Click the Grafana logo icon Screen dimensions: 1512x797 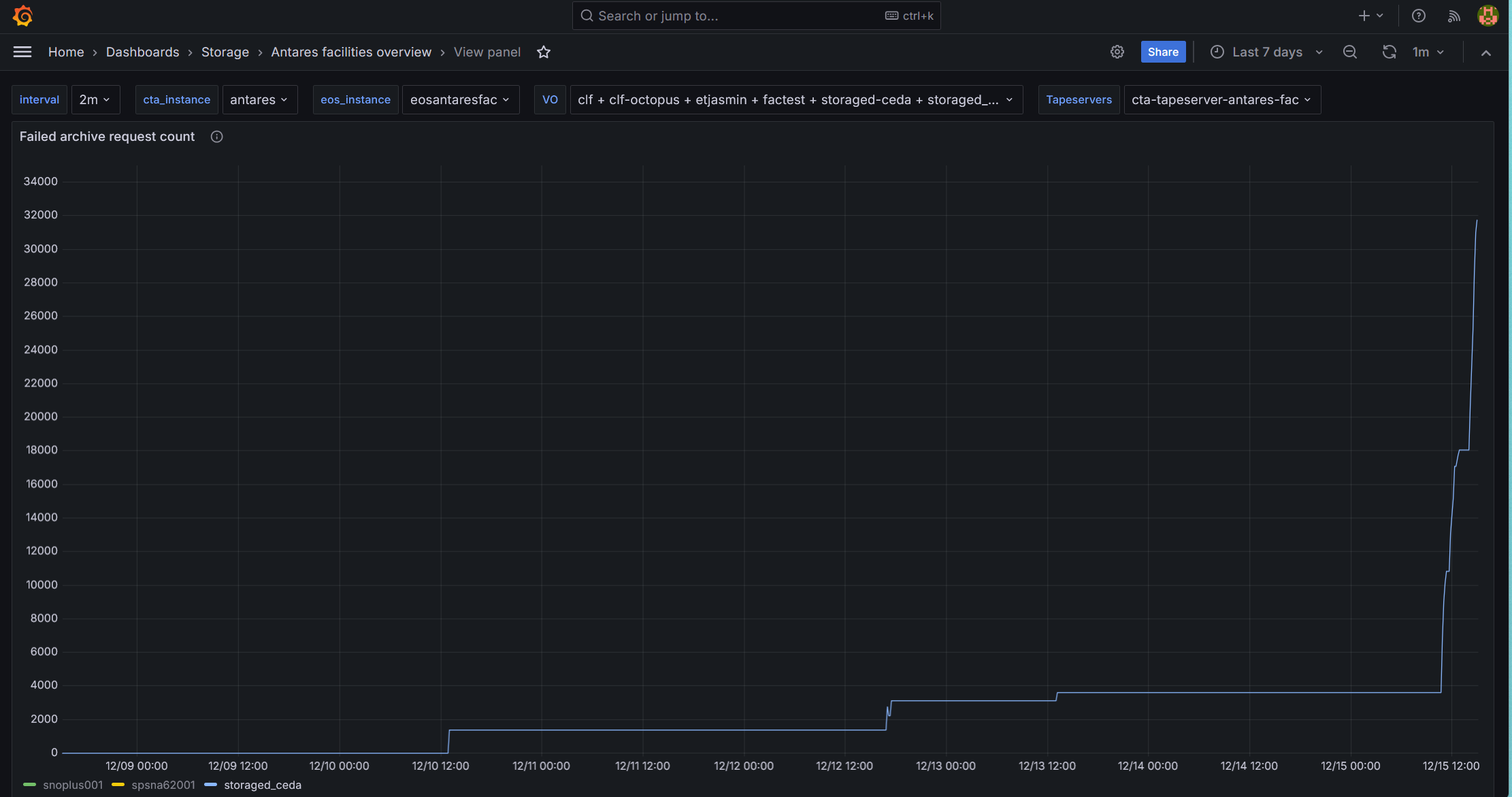tap(23, 16)
